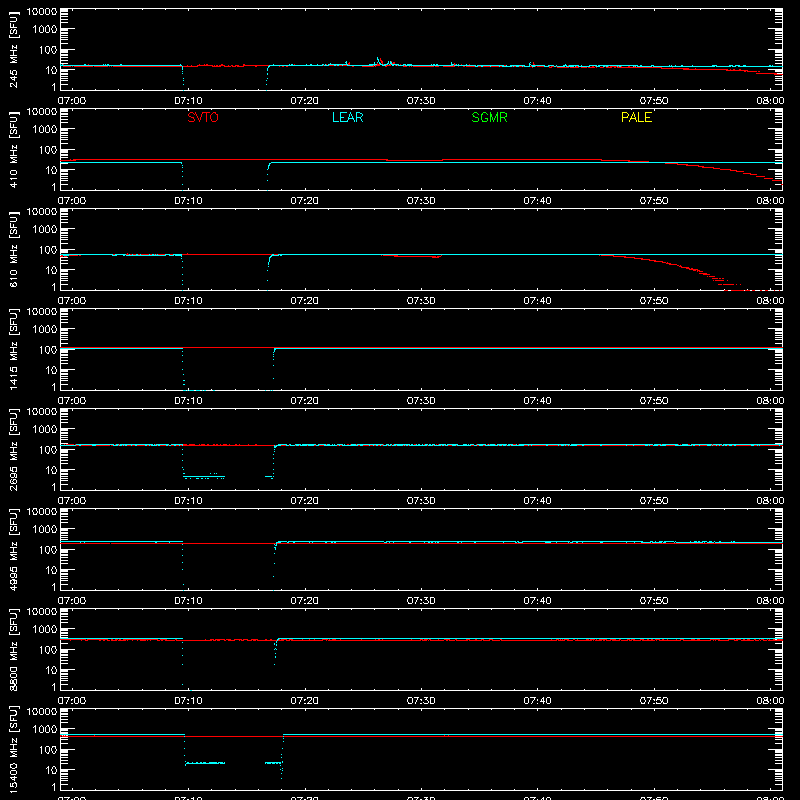Select the 4995 MHz [SFU] axis label

(13, 550)
